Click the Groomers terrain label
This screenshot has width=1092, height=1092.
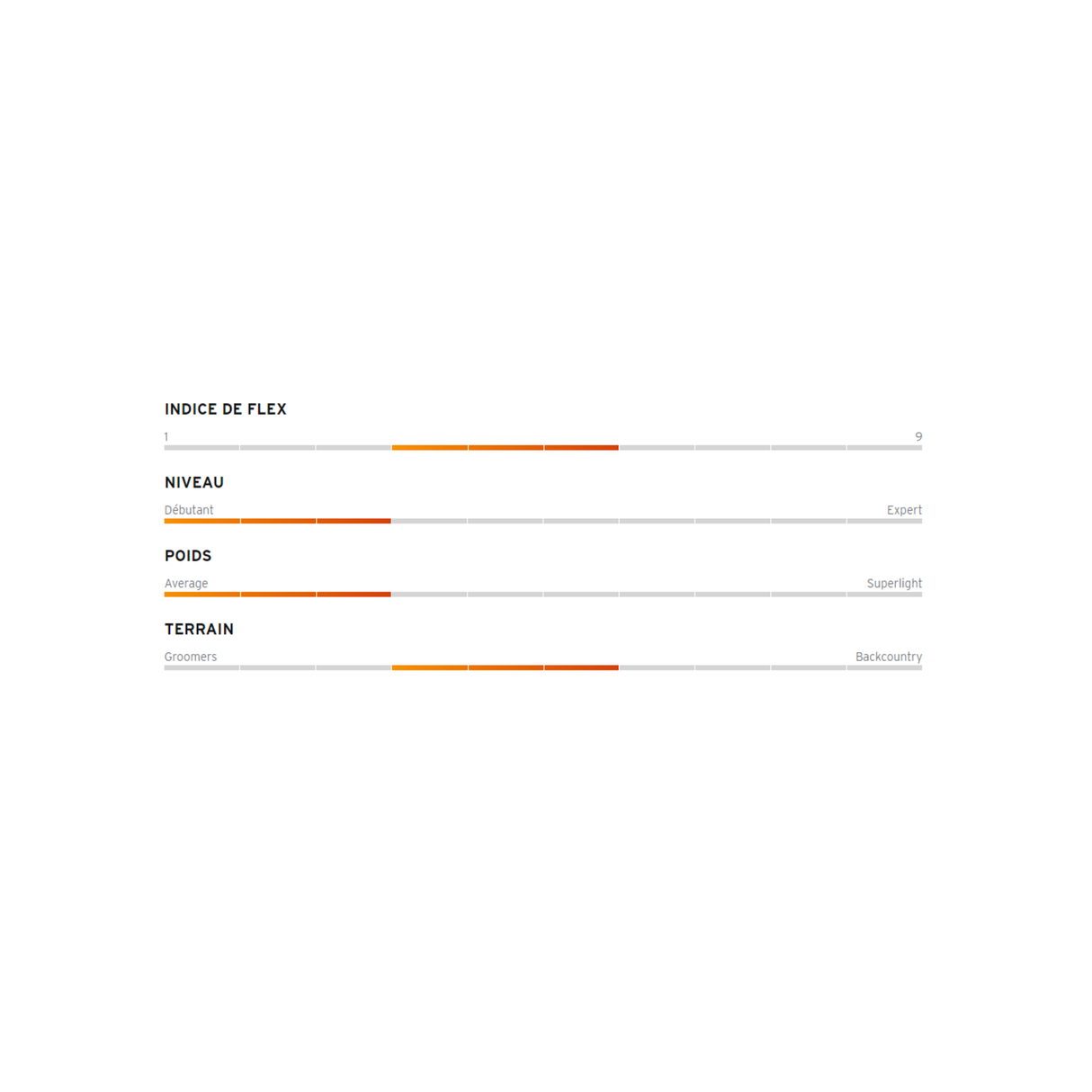pyautogui.click(x=191, y=657)
